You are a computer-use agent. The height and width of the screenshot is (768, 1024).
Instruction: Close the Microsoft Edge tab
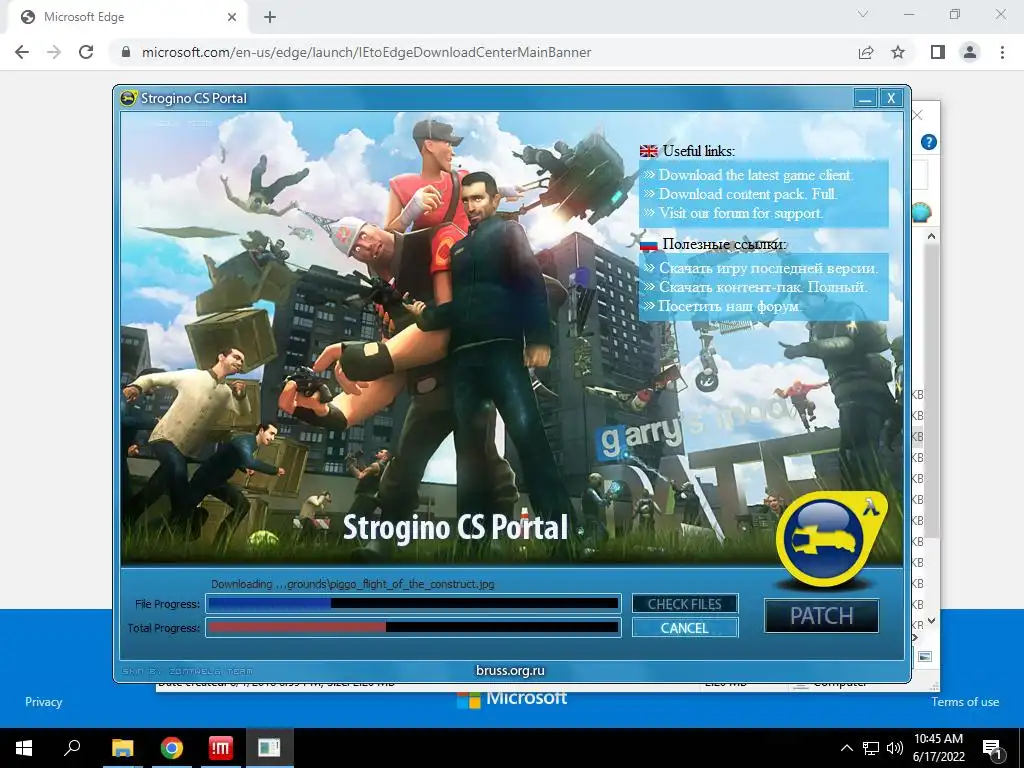[x=232, y=17]
